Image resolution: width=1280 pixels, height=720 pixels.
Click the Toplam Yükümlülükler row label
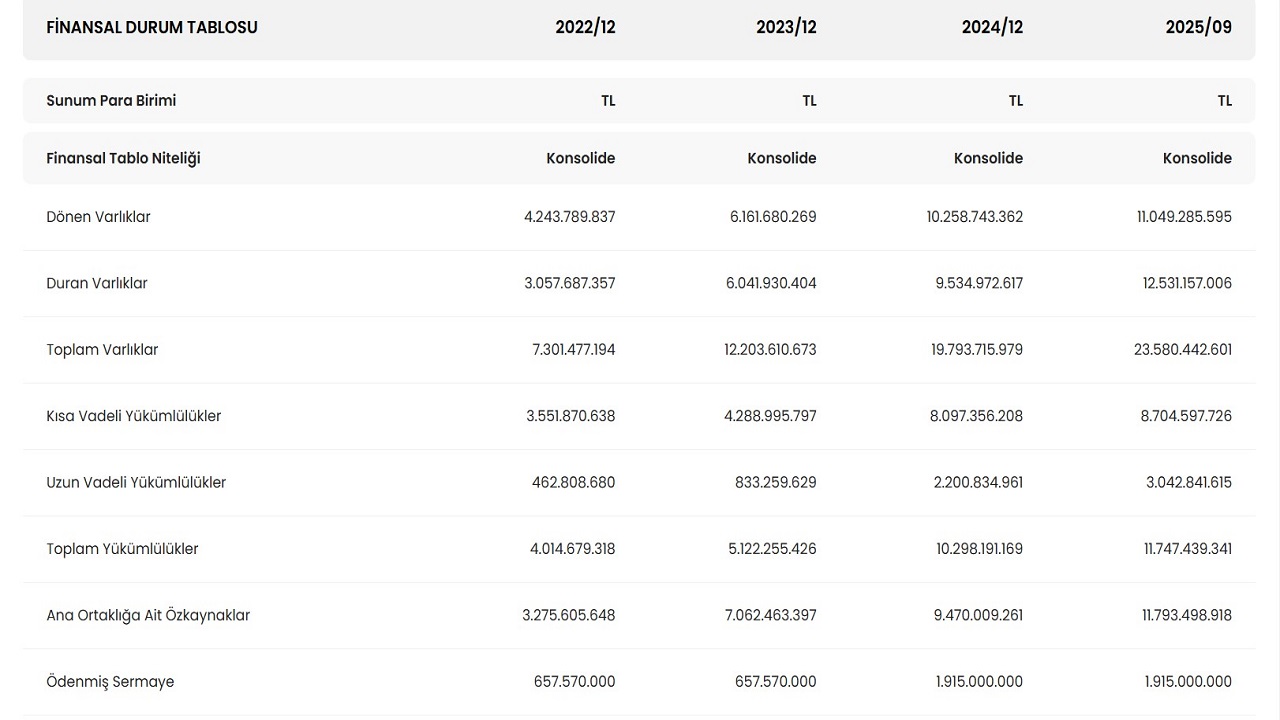pyautogui.click(x=122, y=549)
